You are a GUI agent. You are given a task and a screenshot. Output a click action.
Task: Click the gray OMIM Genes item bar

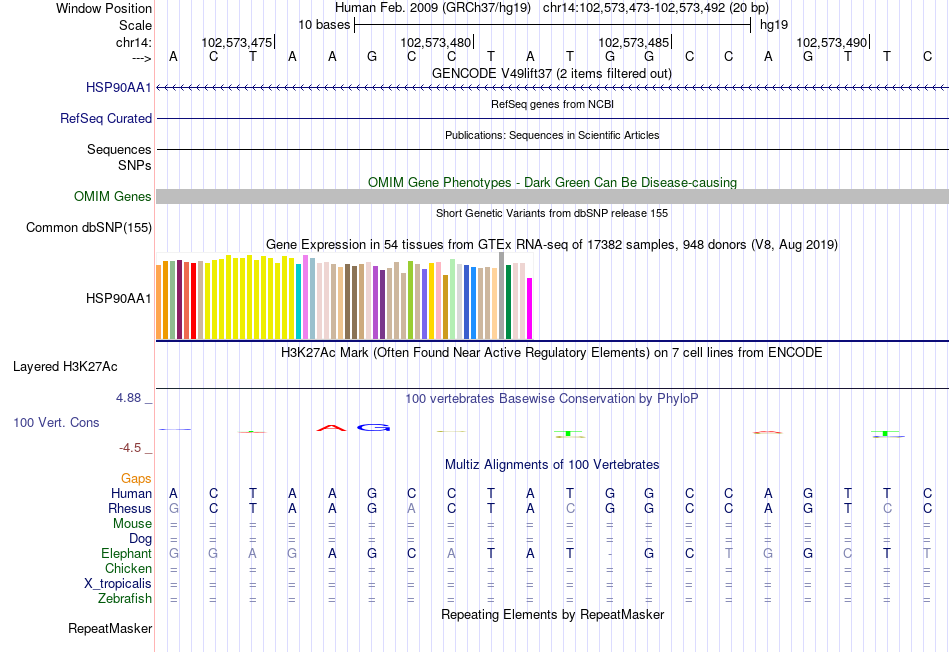pos(552,196)
